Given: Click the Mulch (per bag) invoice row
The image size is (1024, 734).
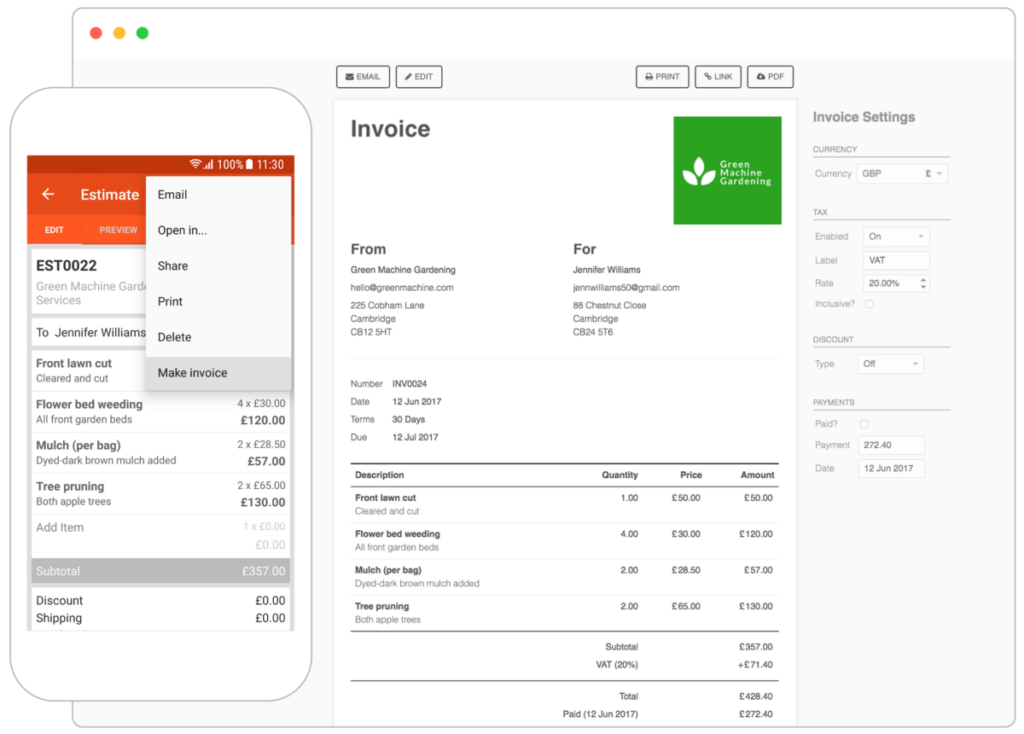Looking at the screenshot, I should 564,577.
